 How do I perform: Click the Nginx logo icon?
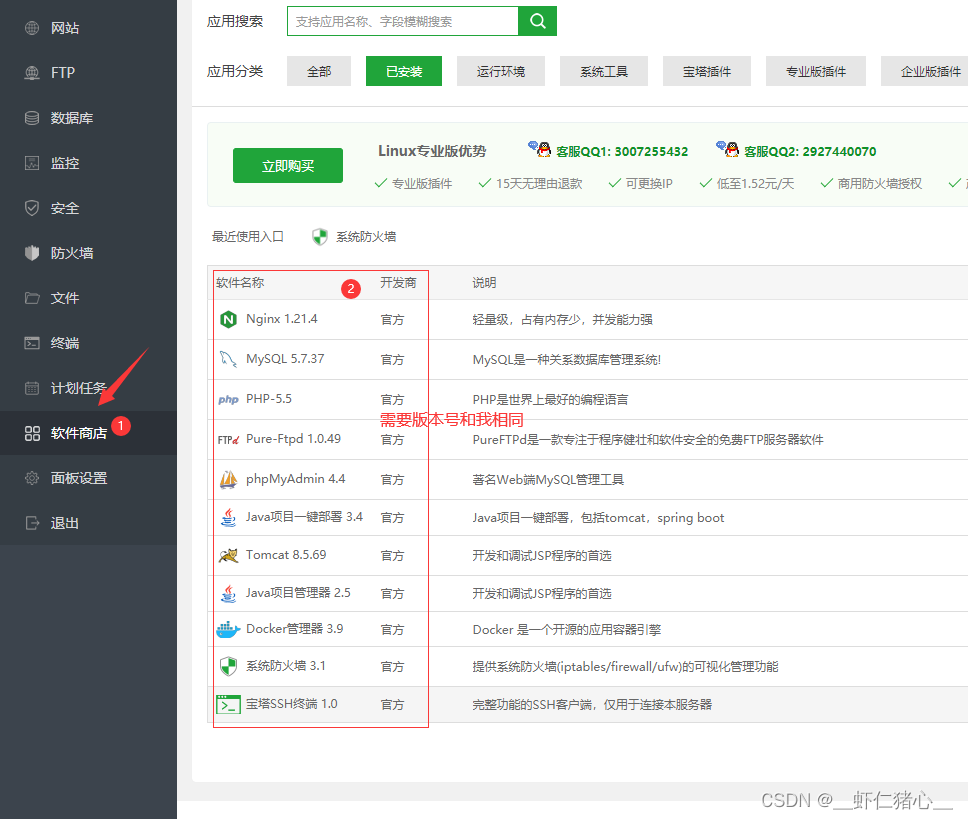point(228,319)
